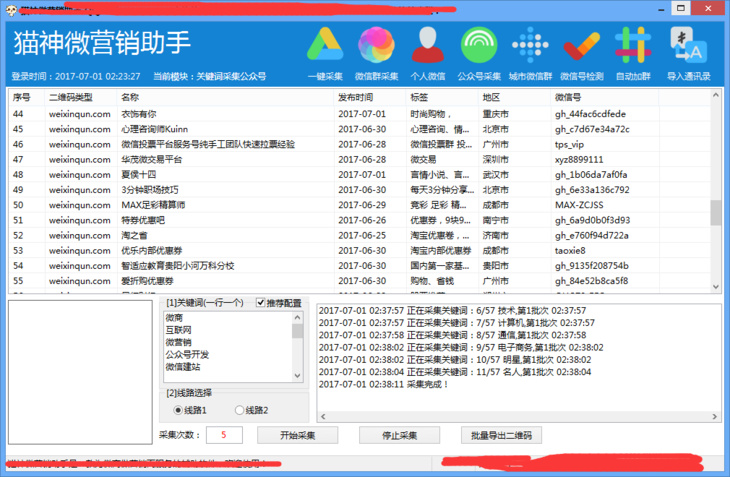Select the 微营销 keyword line

click(x=178, y=342)
